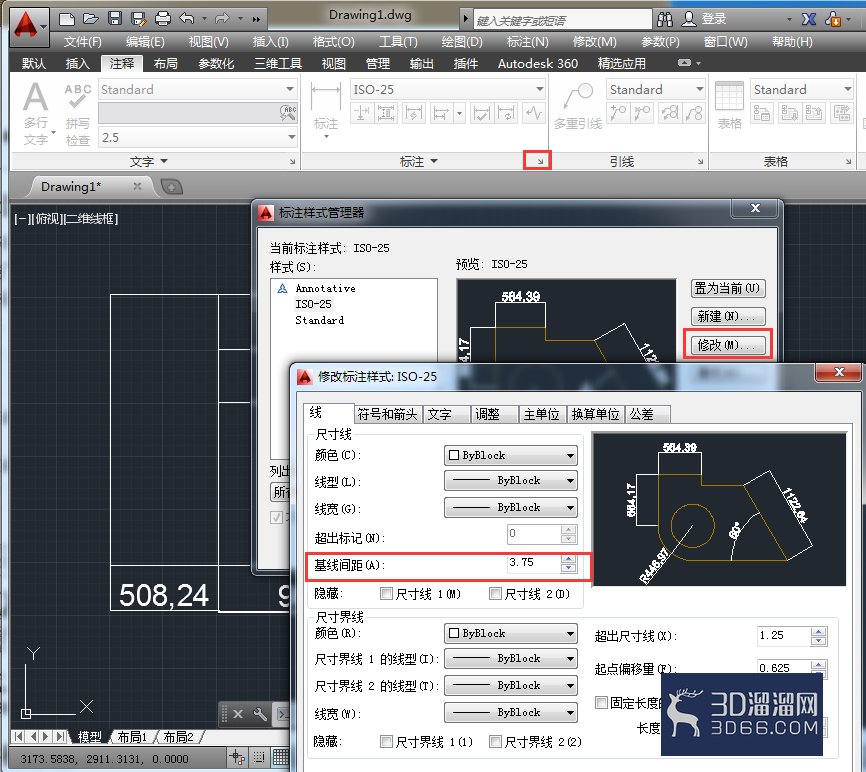
Task: Click the Find Text ABC magnifier icon
Action: [287, 113]
